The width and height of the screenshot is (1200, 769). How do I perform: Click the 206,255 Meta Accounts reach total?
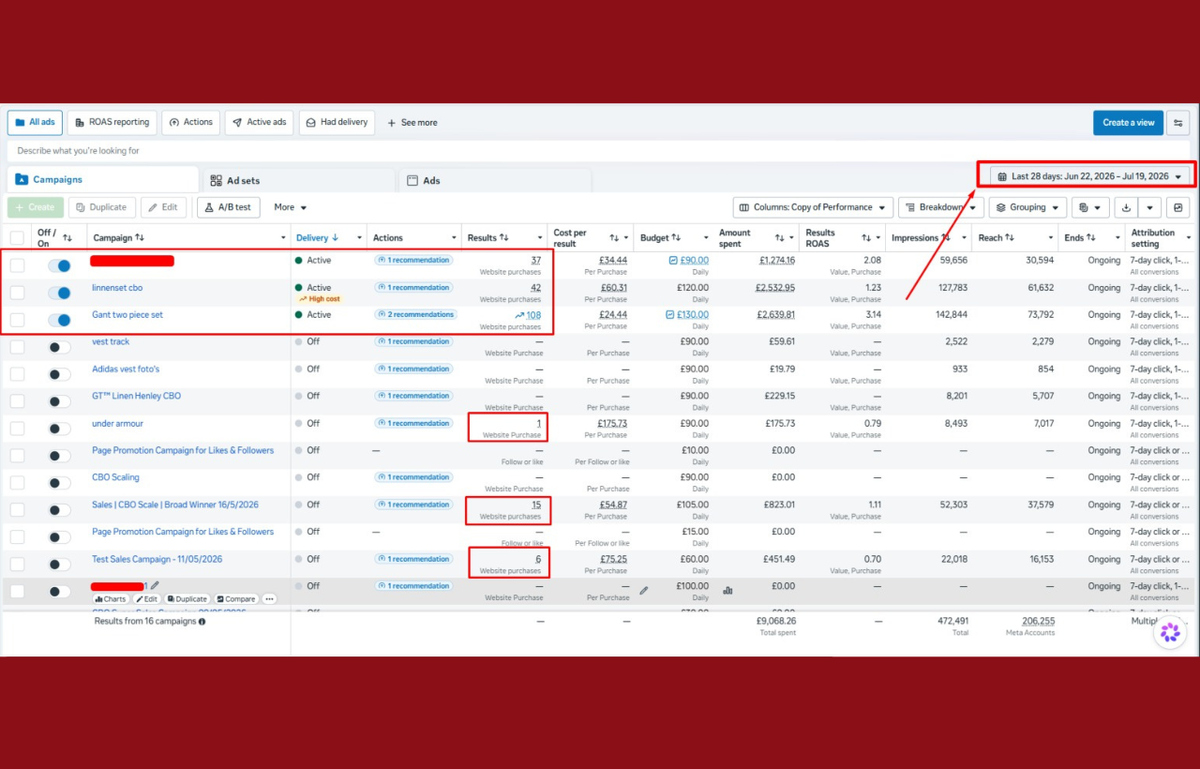[1038, 620]
